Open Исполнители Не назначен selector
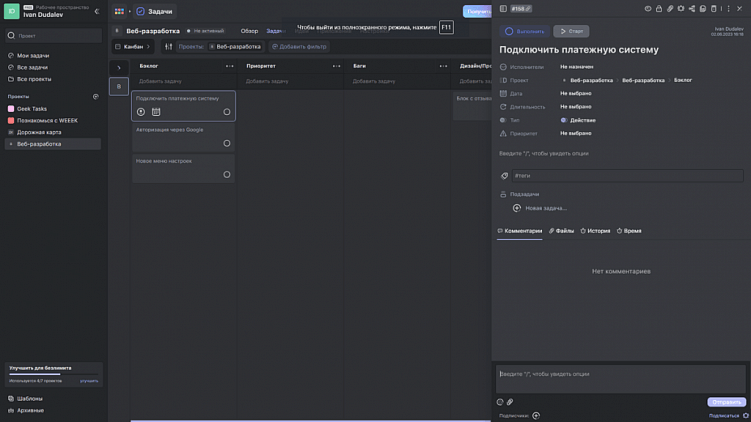Image resolution: width=751 pixels, height=422 pixels. (x=577, y=67)
